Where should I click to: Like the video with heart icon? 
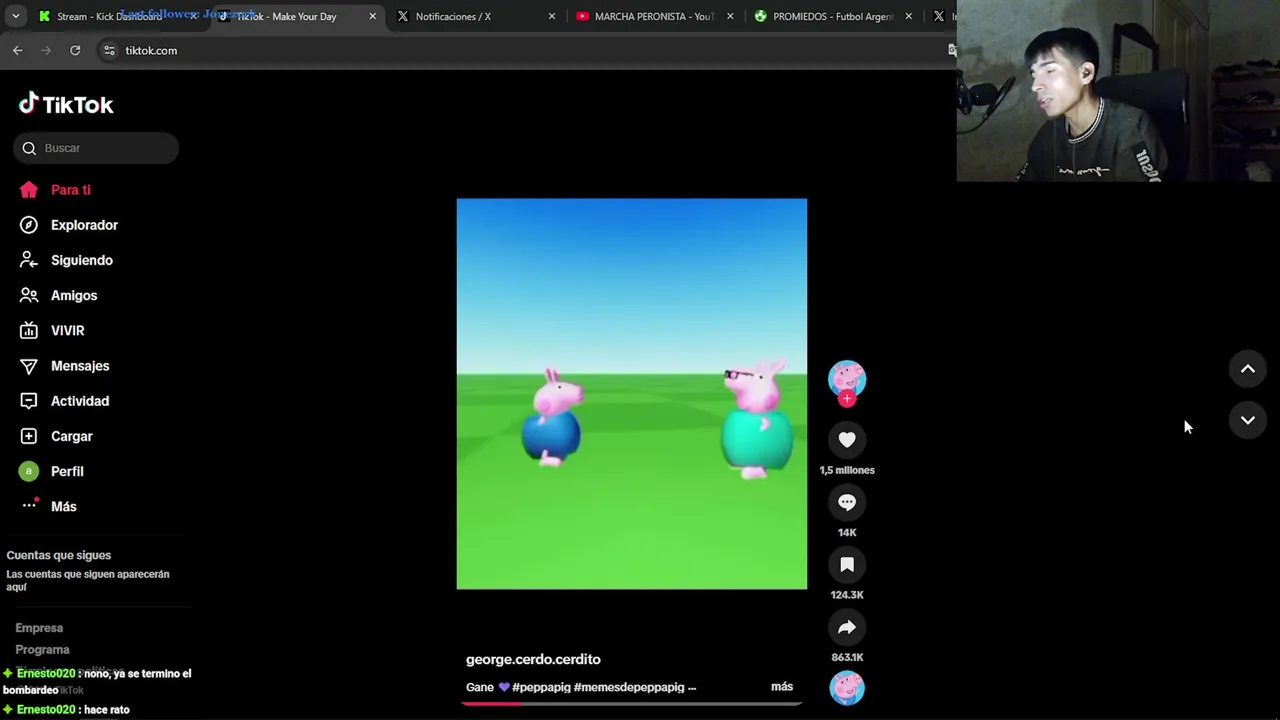[x=847, y=439]
